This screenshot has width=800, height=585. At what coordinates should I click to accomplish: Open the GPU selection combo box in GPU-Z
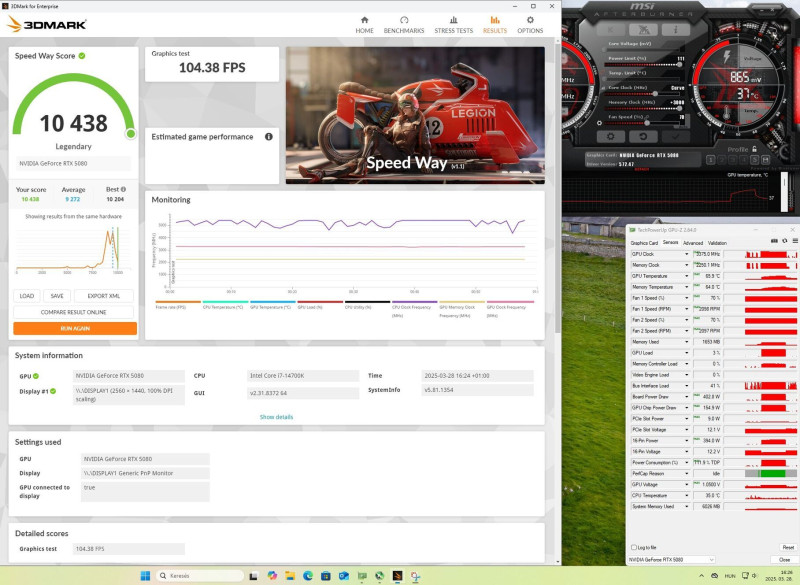click(x=671, y=559)
